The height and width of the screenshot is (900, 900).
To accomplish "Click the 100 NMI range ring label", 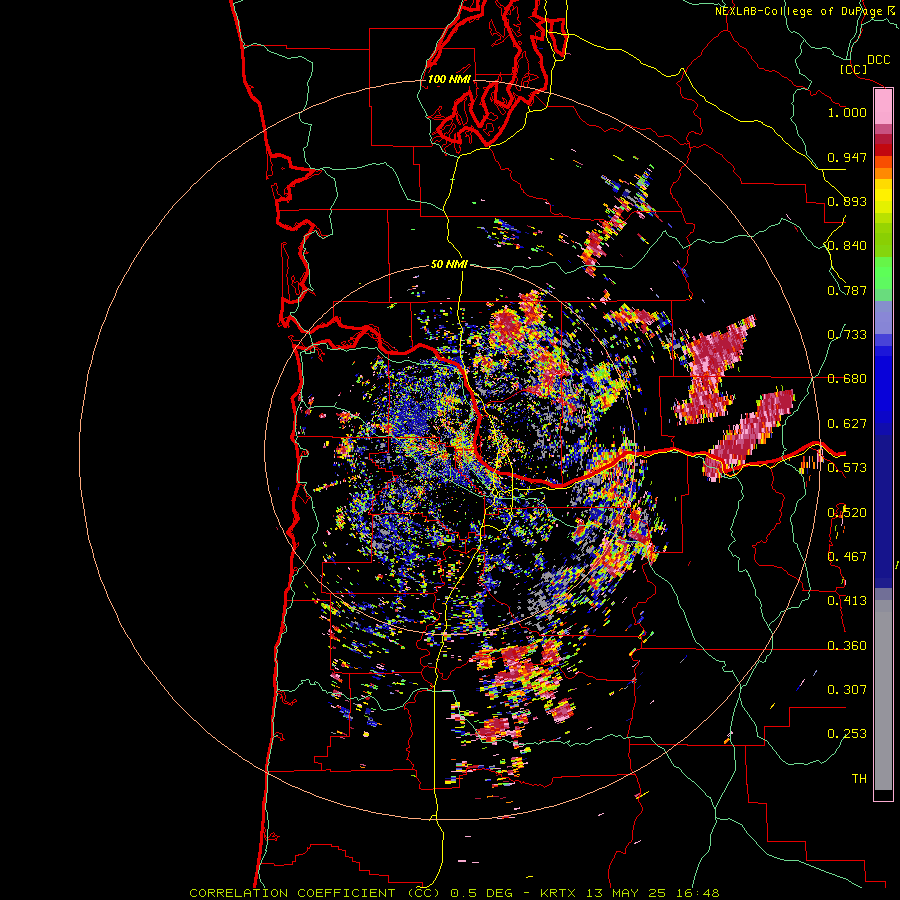I will pos(449,79).
